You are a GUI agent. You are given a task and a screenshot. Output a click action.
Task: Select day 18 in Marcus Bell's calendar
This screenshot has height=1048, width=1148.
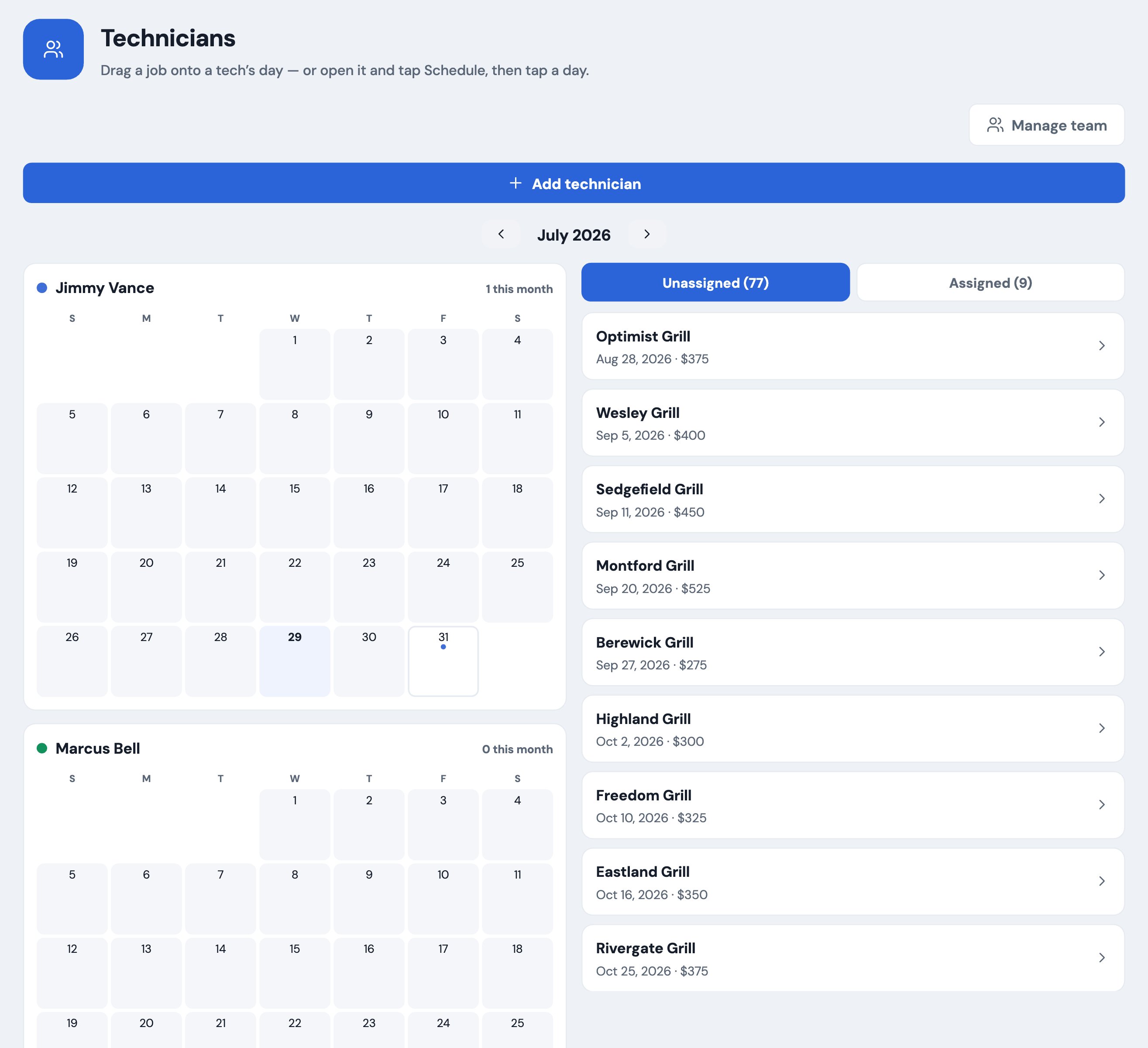(517, 973)
